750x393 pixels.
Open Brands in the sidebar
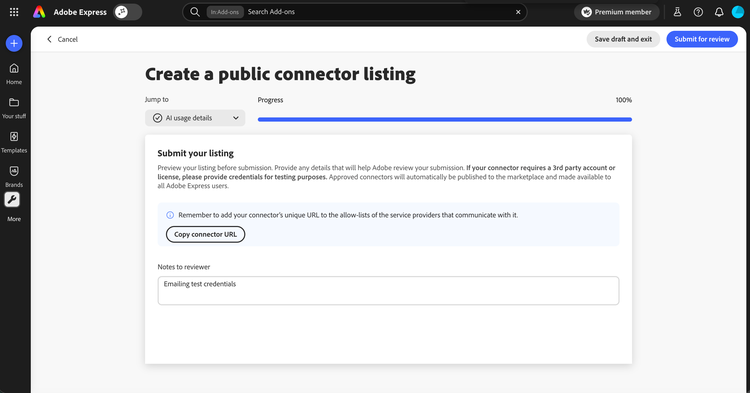click(x=14, y=176)
